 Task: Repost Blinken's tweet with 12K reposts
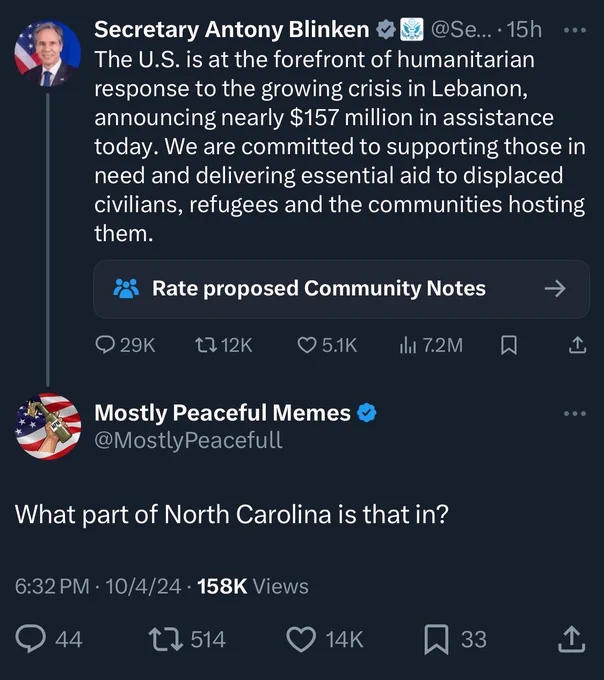[223, 346]
